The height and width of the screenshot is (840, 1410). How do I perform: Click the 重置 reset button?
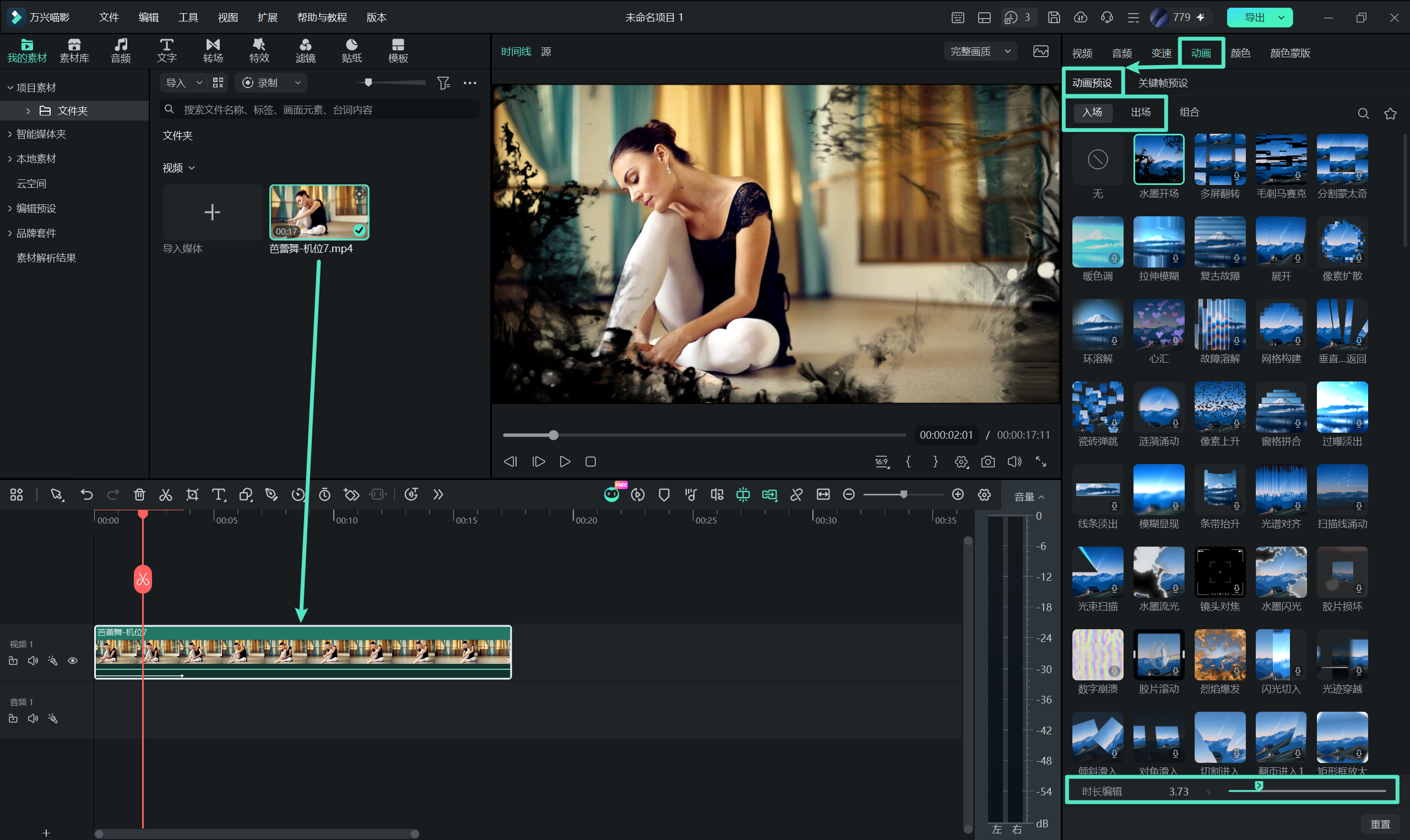pos(1380,824)
